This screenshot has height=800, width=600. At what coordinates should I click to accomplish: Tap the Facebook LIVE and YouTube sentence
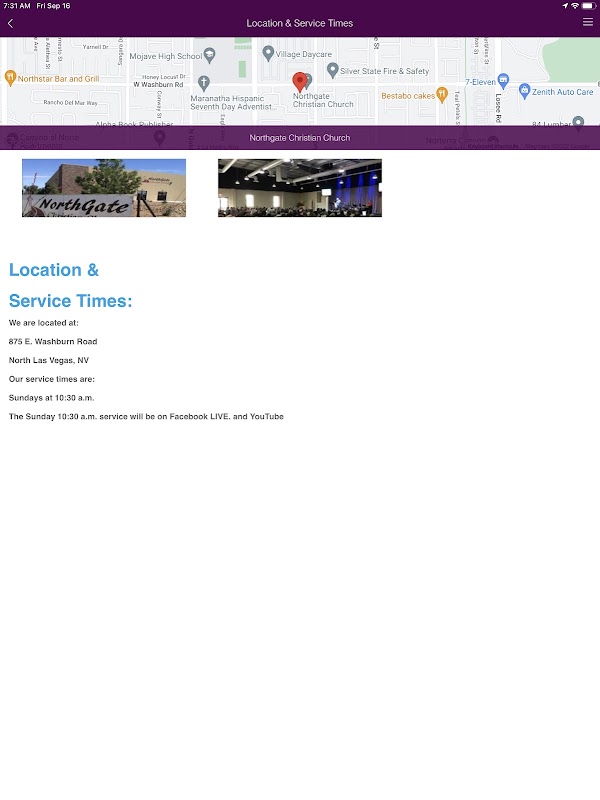pos(146,416)
